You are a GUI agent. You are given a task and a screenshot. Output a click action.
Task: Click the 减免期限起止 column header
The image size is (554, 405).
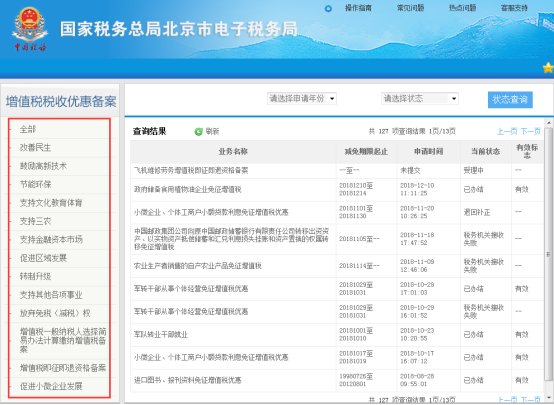366,152
